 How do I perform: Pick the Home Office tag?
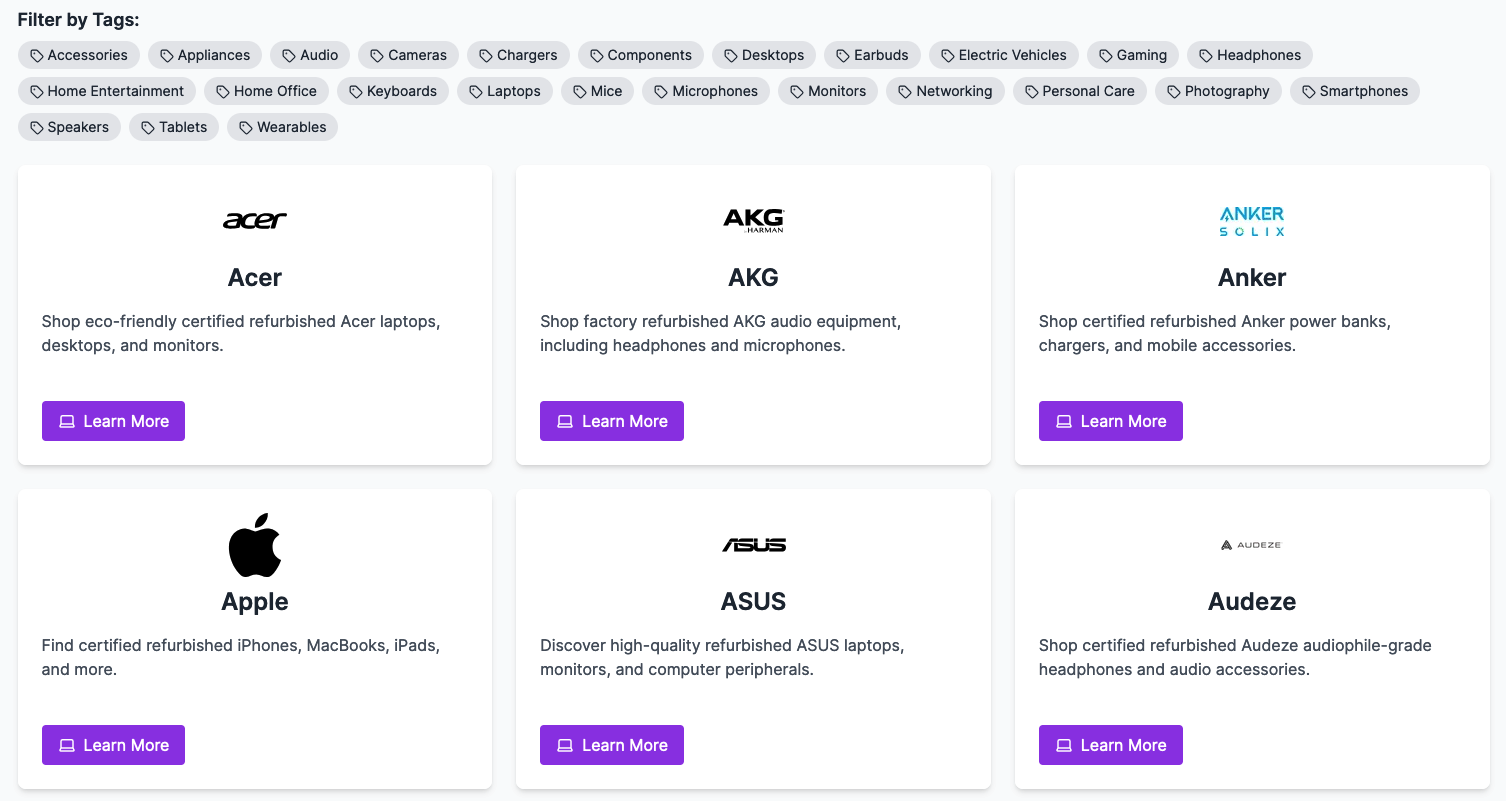click(266, 91)
